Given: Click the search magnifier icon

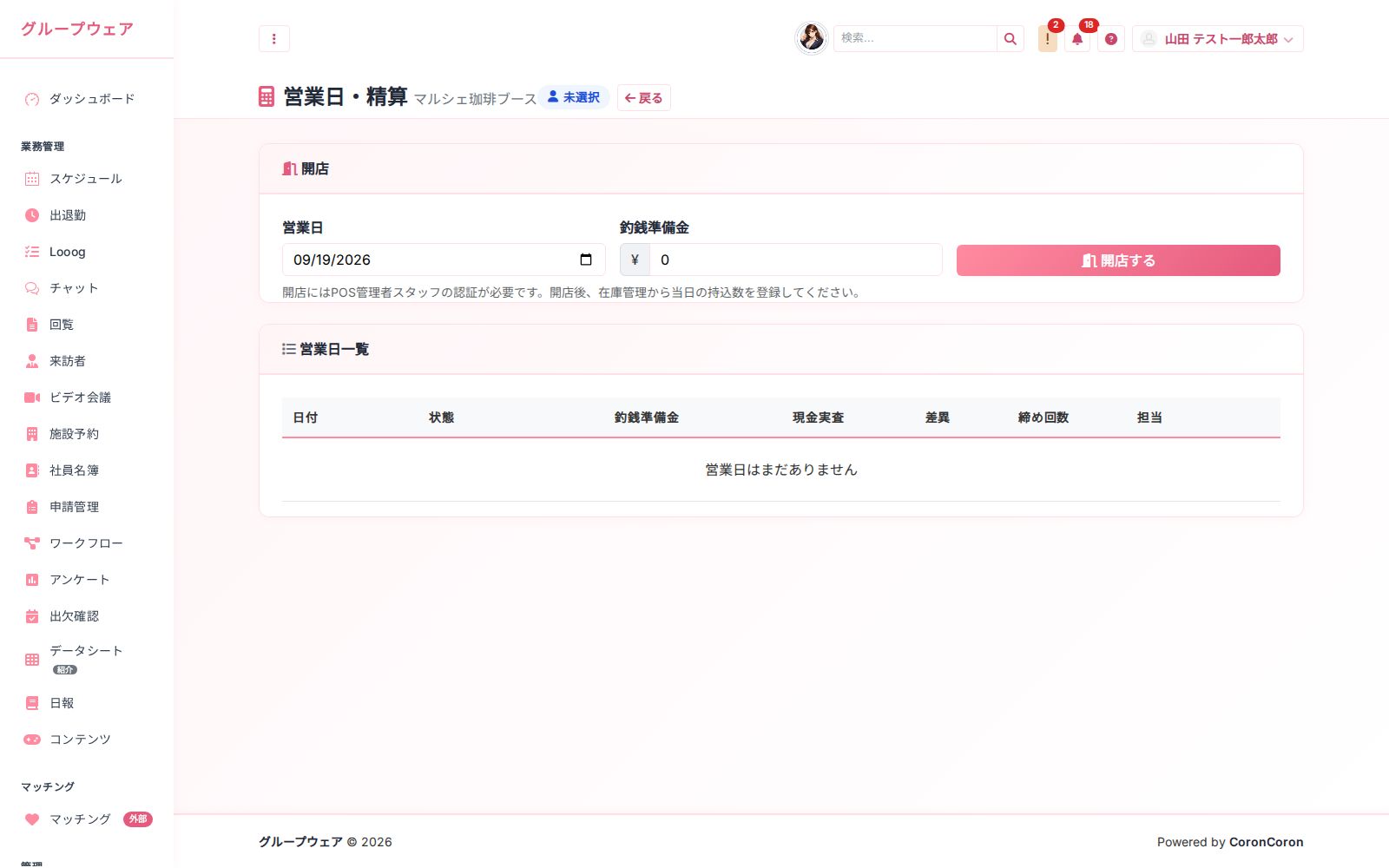Looking at the screenshot, I should (1010, 38).
